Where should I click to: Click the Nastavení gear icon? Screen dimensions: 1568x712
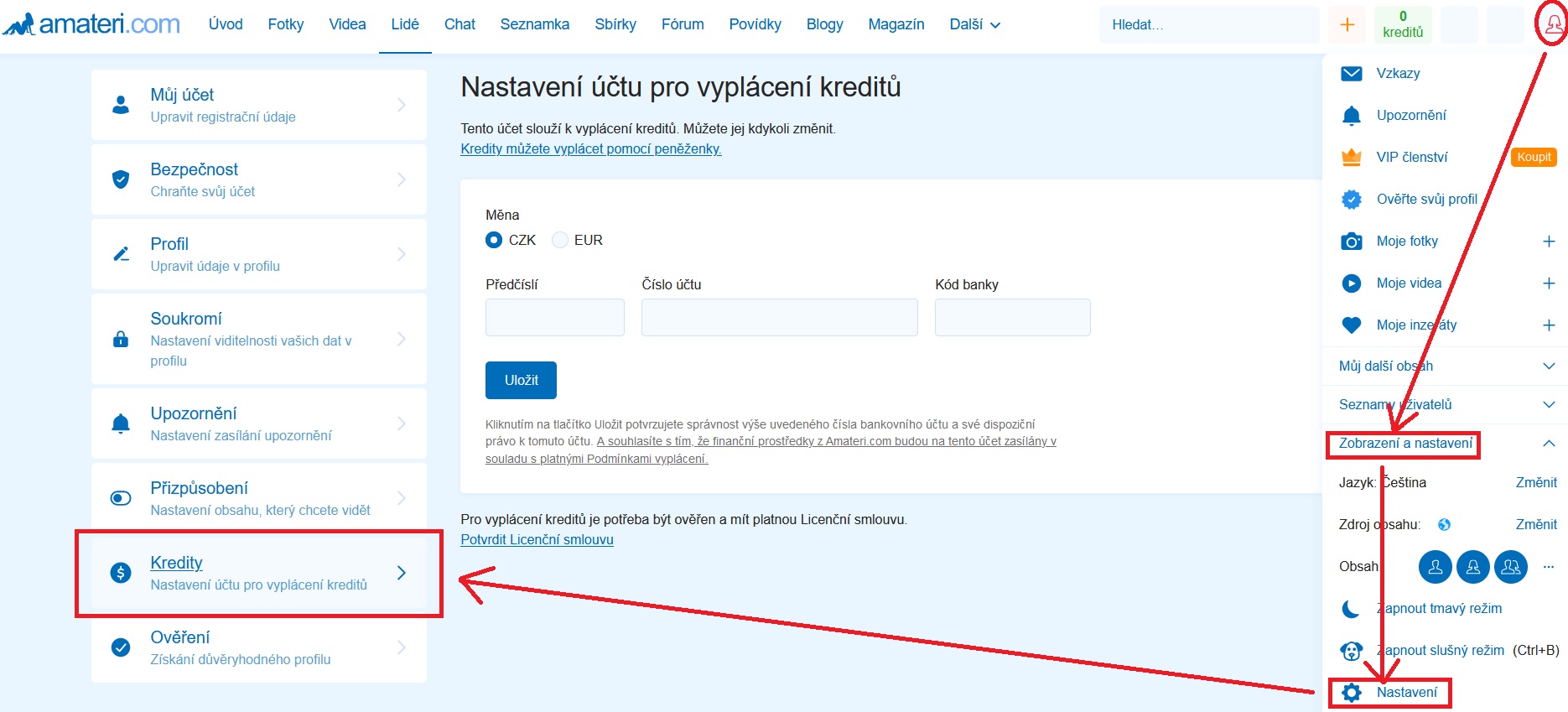(1351, 693)
